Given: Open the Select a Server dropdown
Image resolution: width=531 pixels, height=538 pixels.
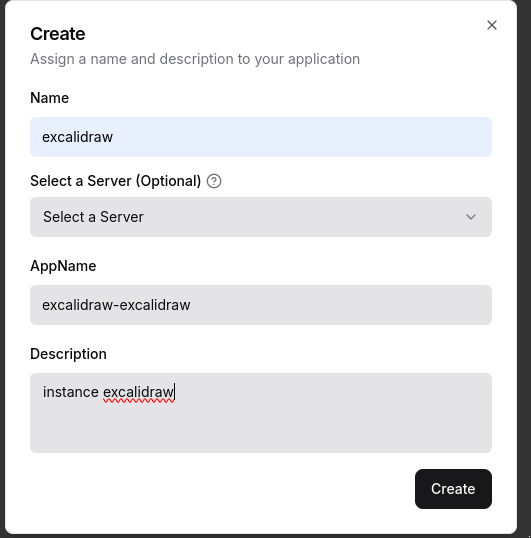Looking at the screenshot, I should coord(261,217).
